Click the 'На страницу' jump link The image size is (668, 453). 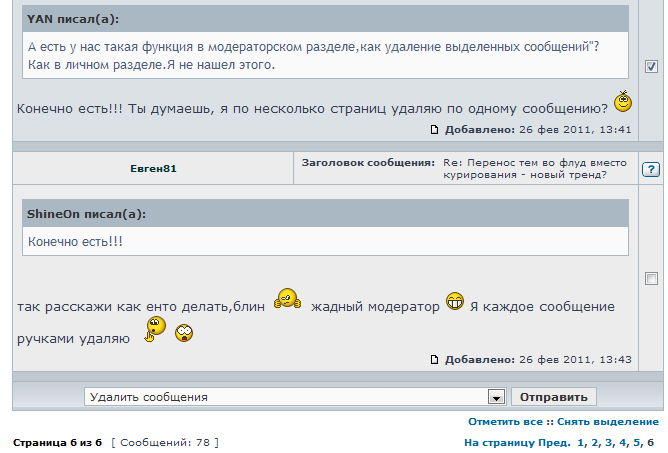point(500,443)
